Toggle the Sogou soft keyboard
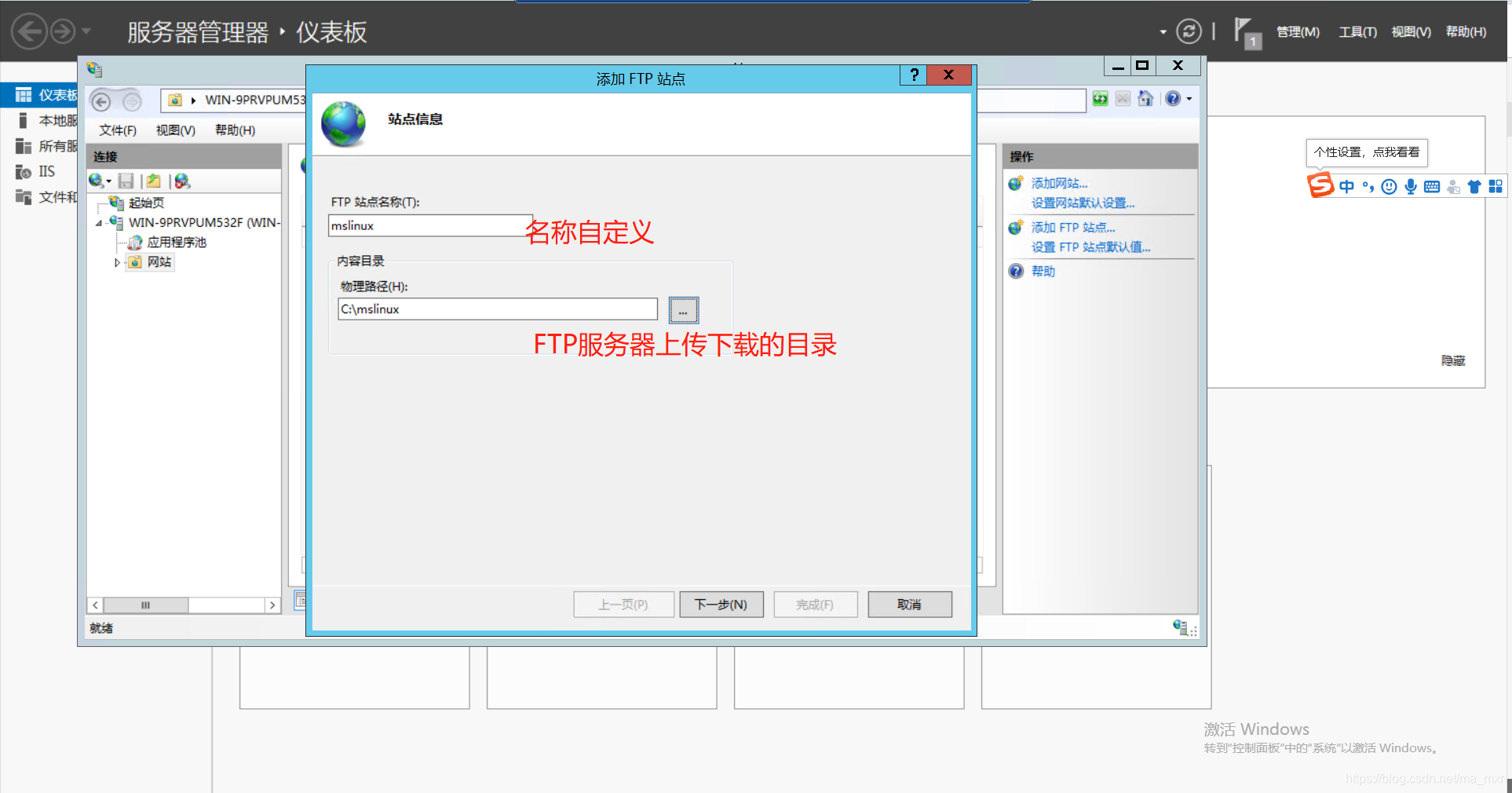This screenshot has width=1512, height=793. point(1431,187)
